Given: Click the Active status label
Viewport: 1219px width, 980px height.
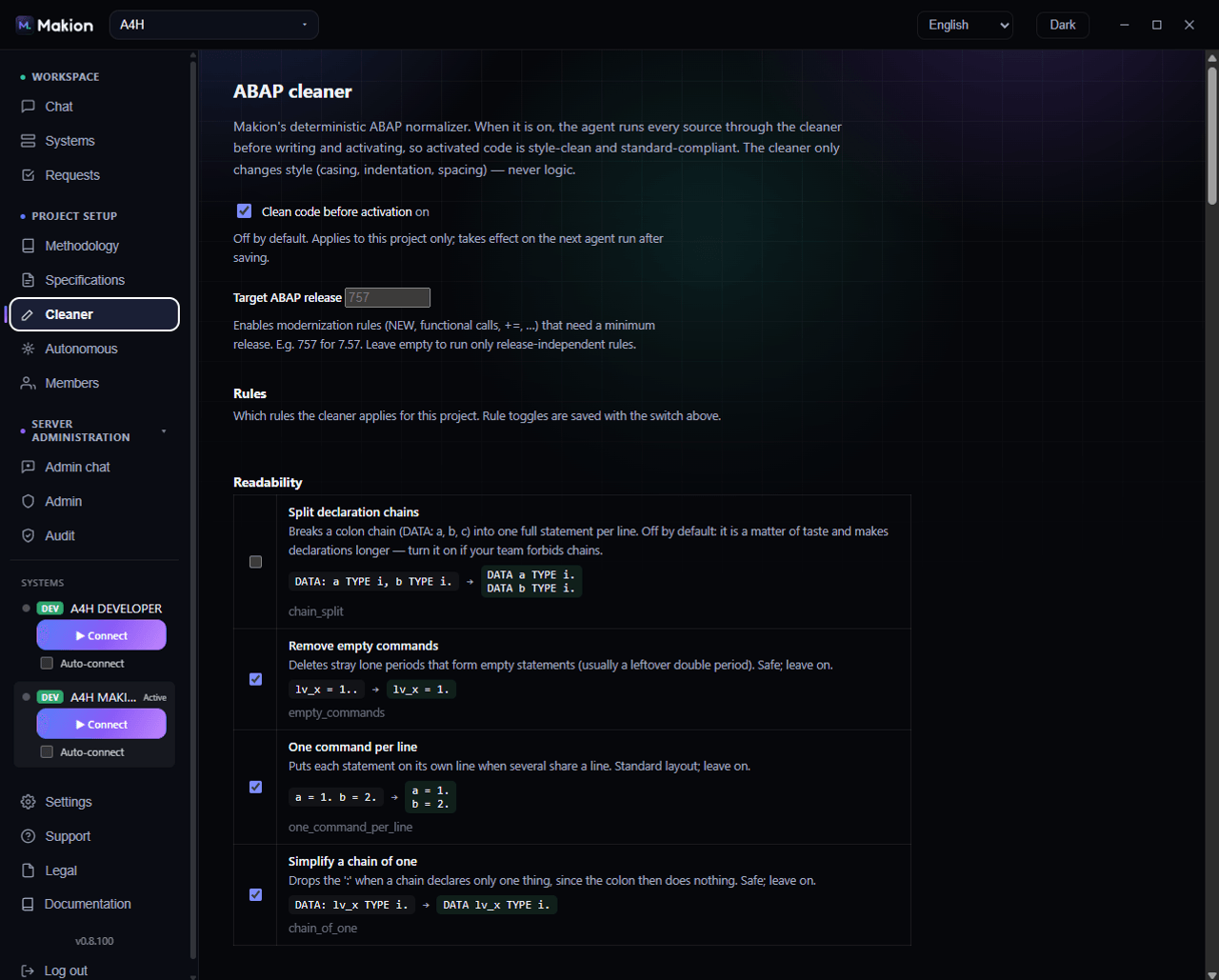Looking at the screenshot, I should pos(155,697).
